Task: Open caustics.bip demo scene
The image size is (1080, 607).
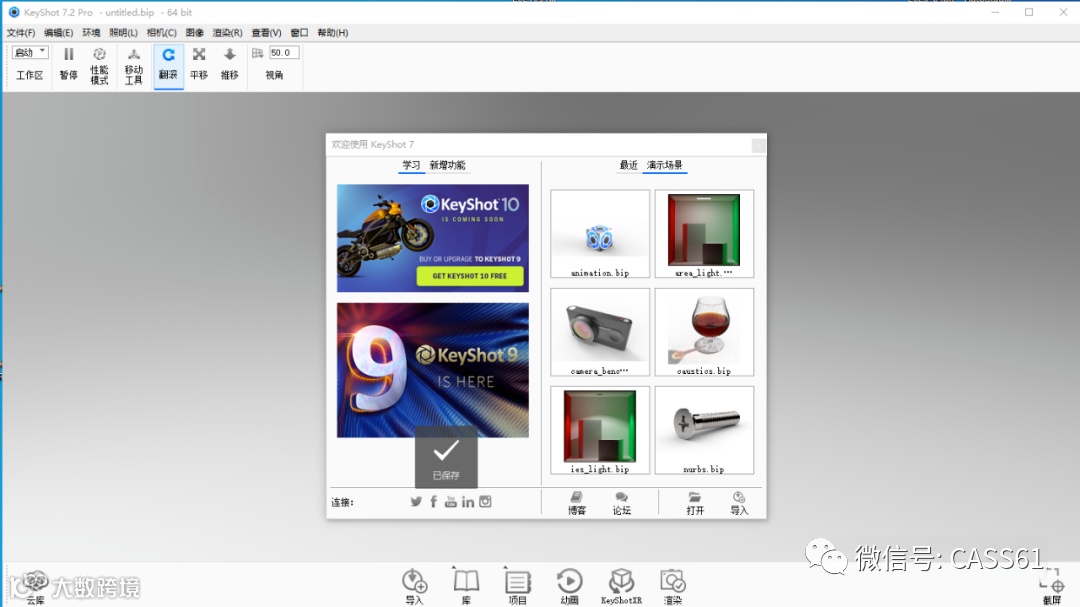Action: click(704, 332)
